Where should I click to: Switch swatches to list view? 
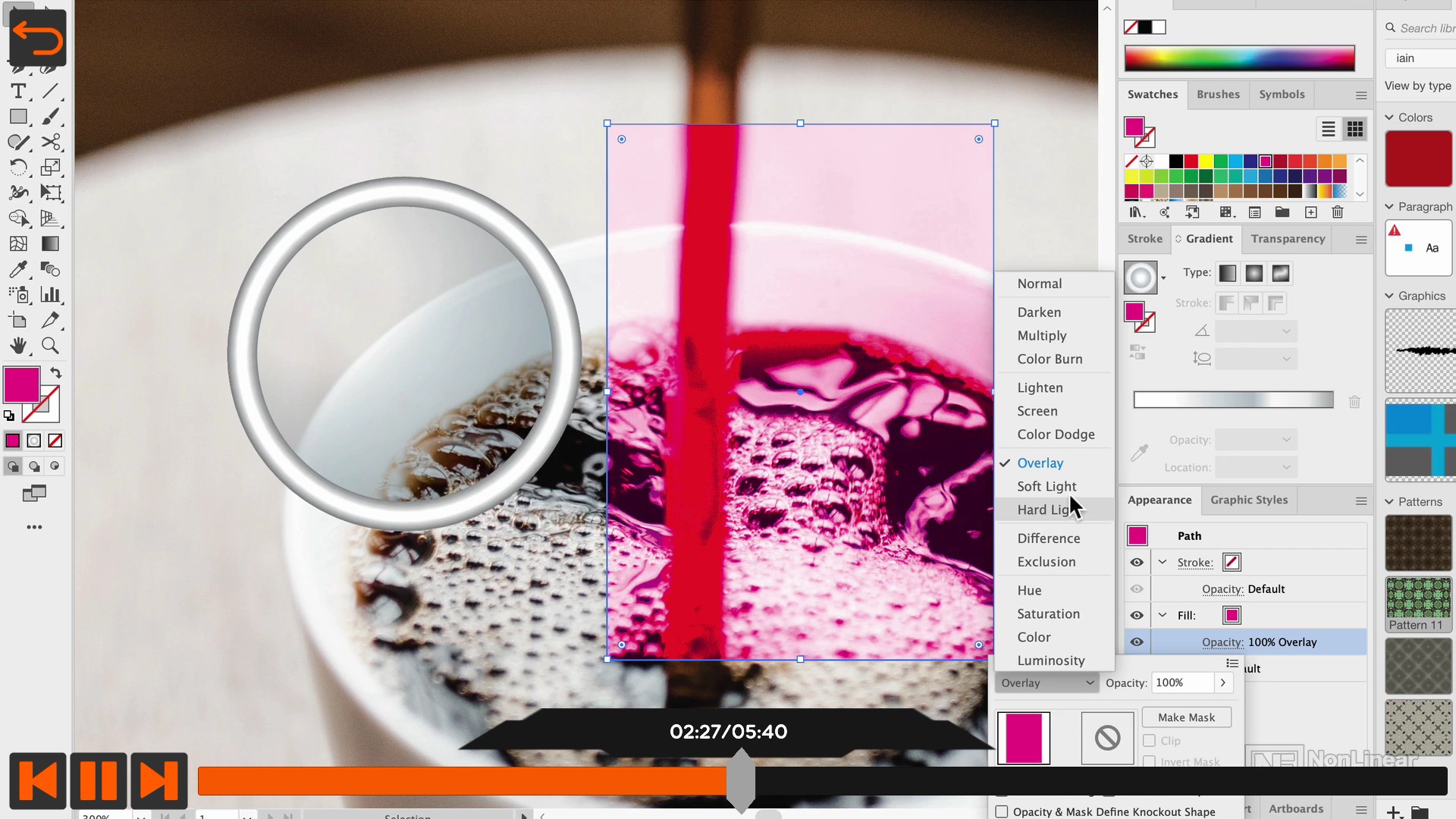tap(1328, 129)
